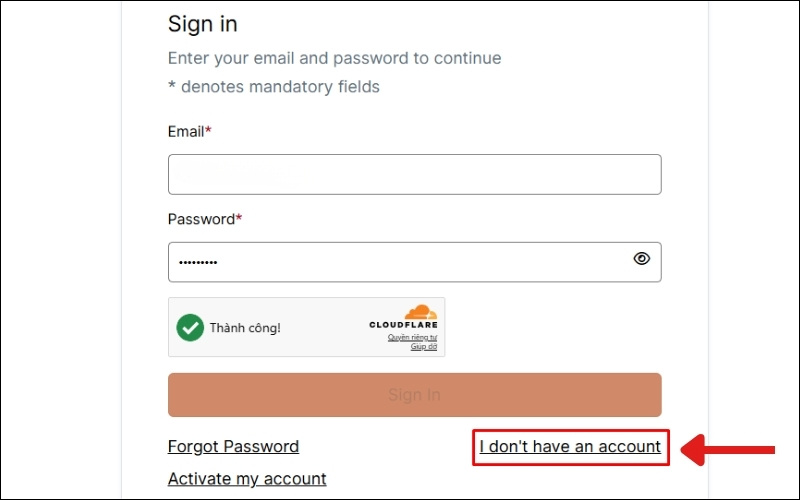This screenshot has width=800, height=500.
Task: Click the orange Cloudflare cloud logo
Action: tap(420, 312)
